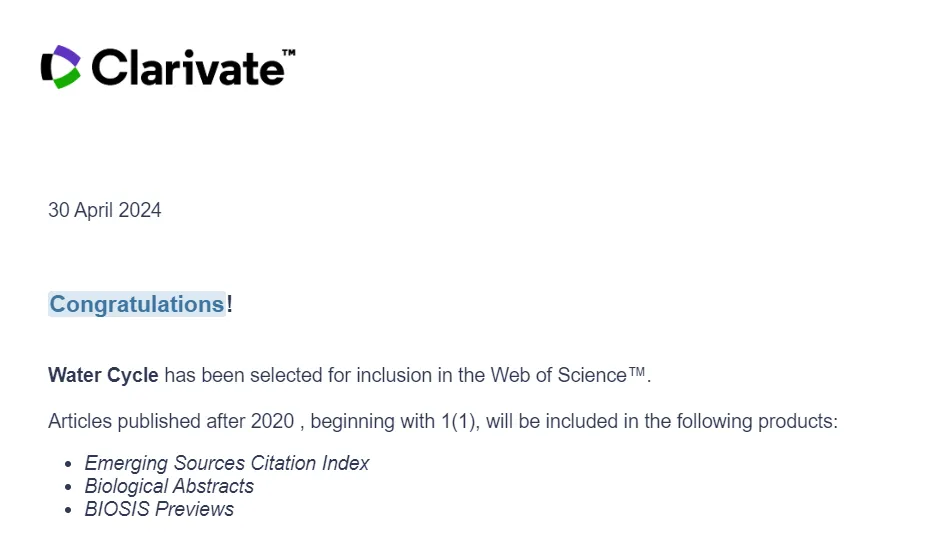The height and width of the screenshot is (546, 925).
Task: Click the word "Articles" starting the paragraph
Action: pyautogui.click(x=80, y=421)
